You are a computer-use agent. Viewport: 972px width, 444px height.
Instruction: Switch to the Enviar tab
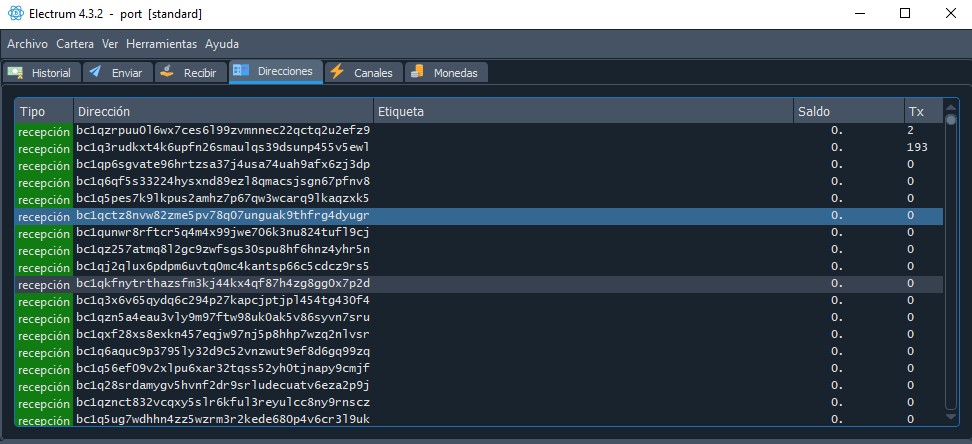tap(117, 73)
